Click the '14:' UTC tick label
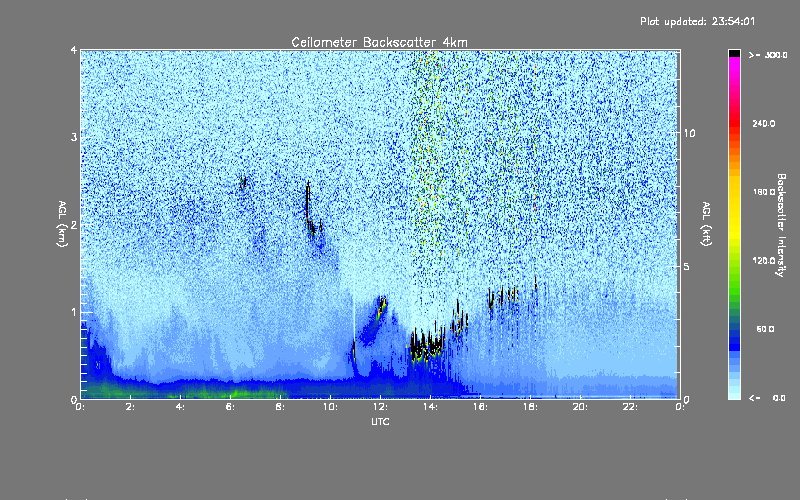 tap(430, 407)
